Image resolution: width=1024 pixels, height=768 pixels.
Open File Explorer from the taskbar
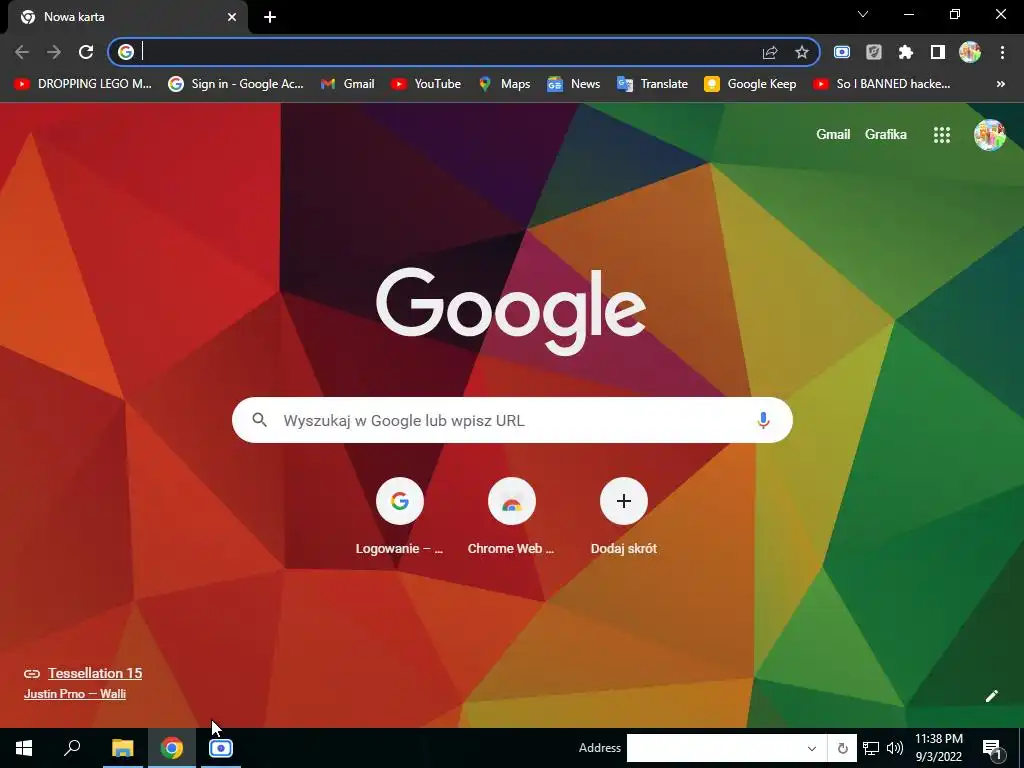click(122, 748)
